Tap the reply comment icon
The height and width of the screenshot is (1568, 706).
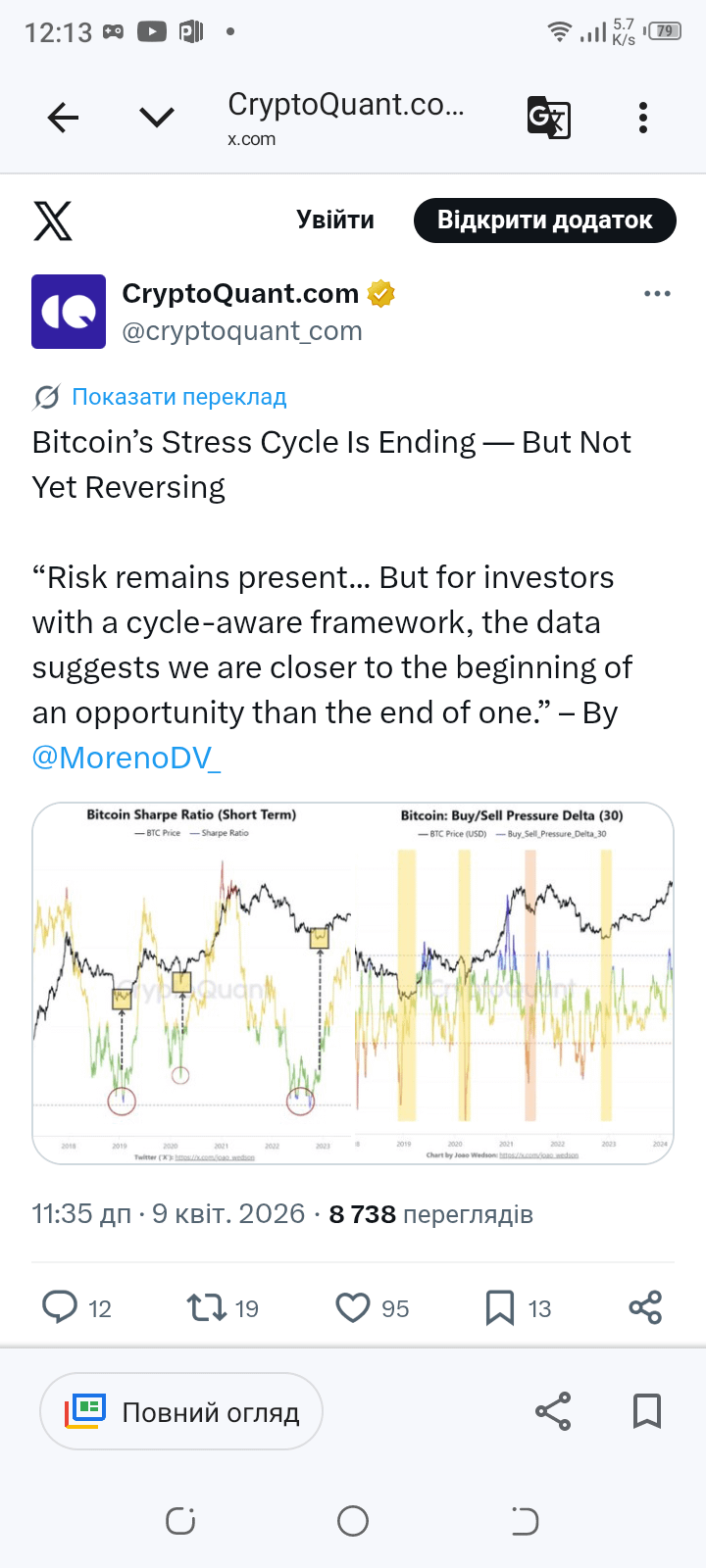point(61,1307)
